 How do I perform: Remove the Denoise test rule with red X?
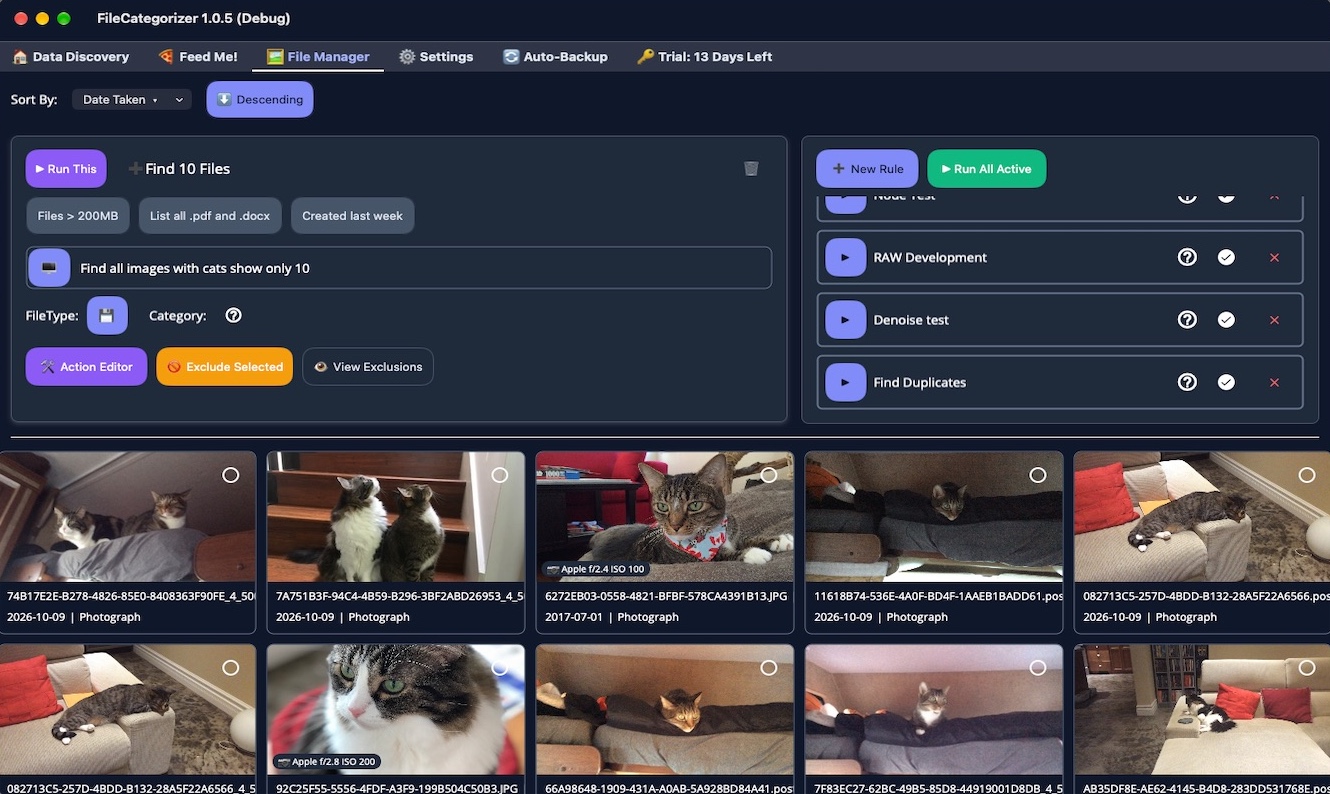tap(1274, 320)
